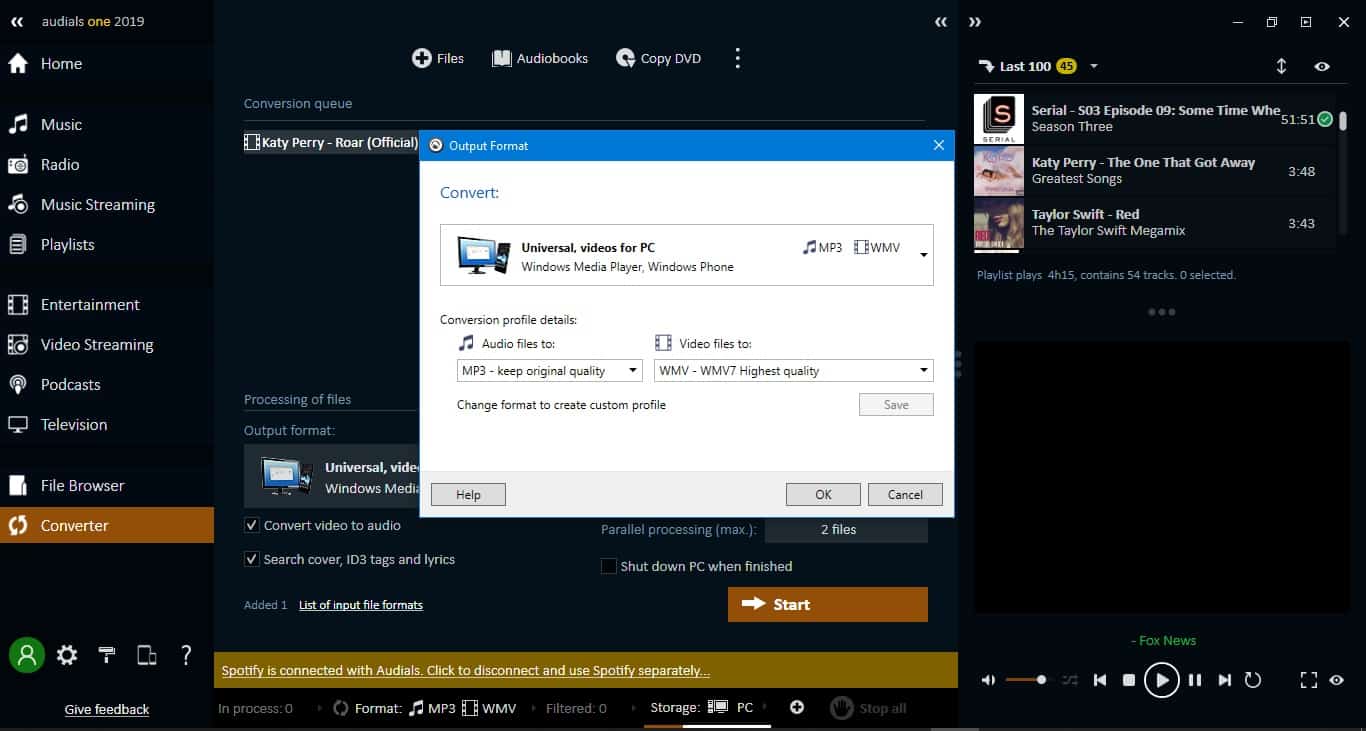Image resolution: width=1366 pixels, height=731 pixels.
Task: Click Copy DVD in the toolbar
Action: (x=658, y=59)
